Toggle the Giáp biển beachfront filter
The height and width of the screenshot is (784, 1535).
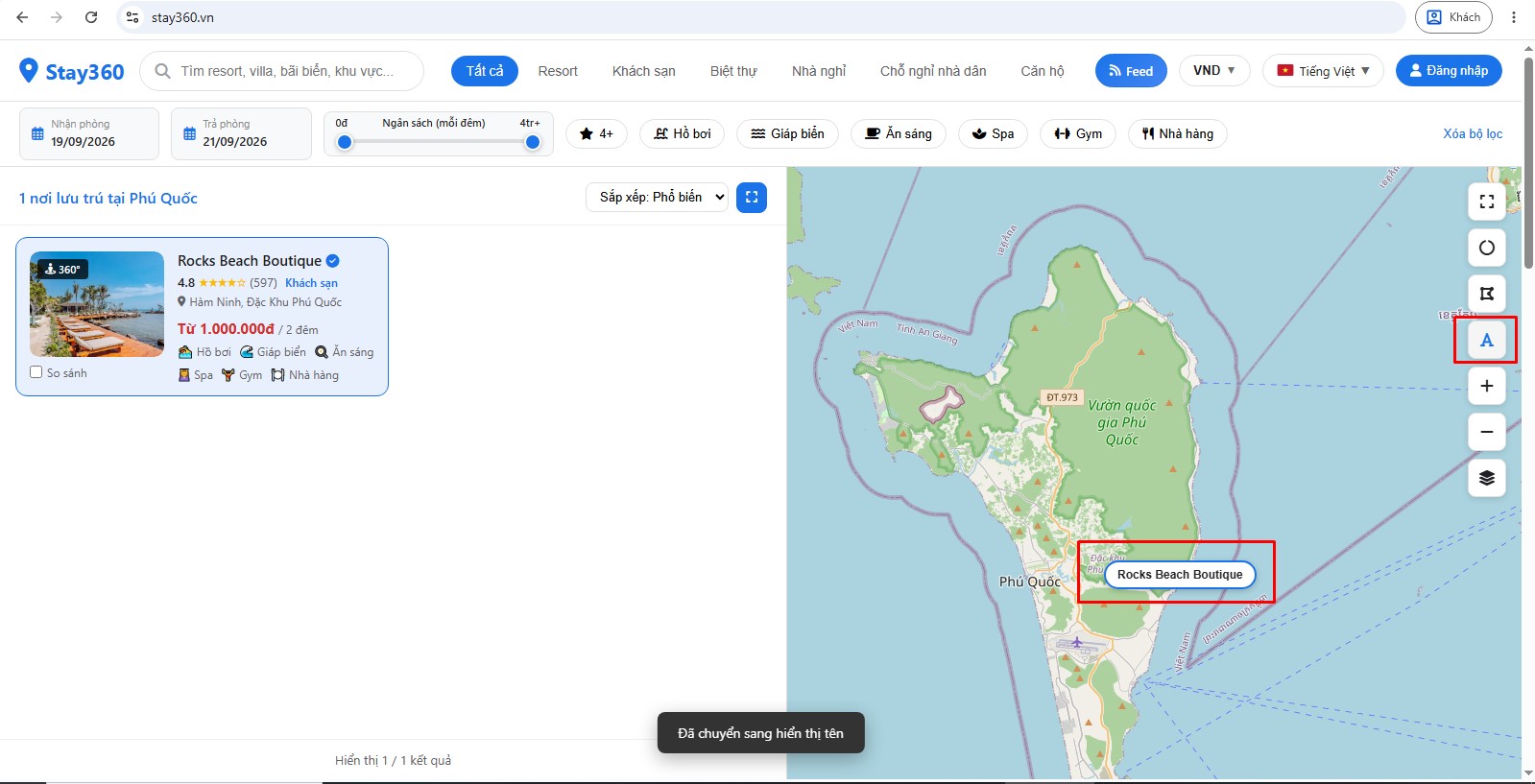click(x=787, y=133)
